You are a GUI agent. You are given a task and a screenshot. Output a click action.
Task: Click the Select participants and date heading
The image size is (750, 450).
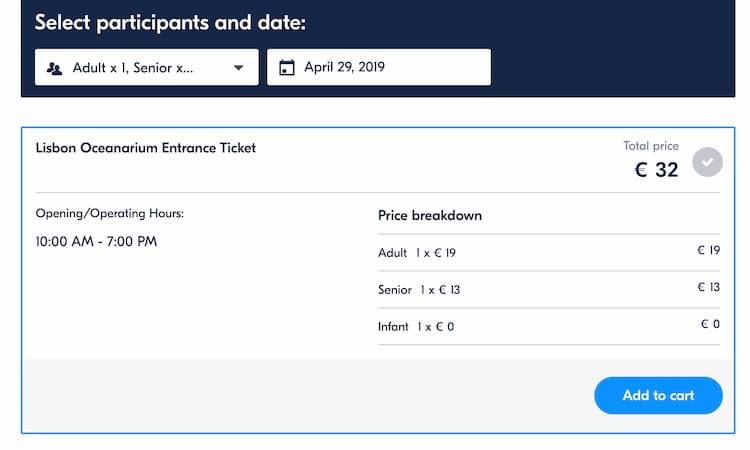coord(170,22)
